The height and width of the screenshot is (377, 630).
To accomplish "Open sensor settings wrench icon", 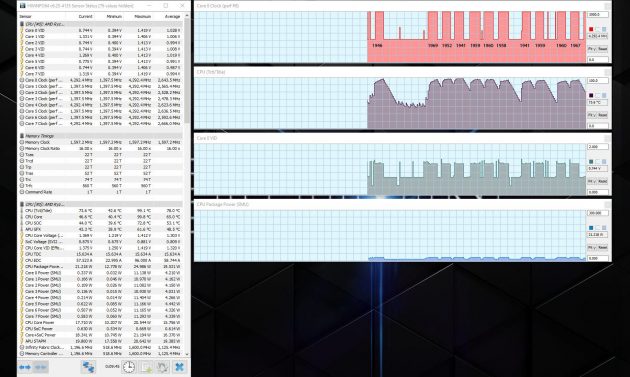I will point(163,367).
